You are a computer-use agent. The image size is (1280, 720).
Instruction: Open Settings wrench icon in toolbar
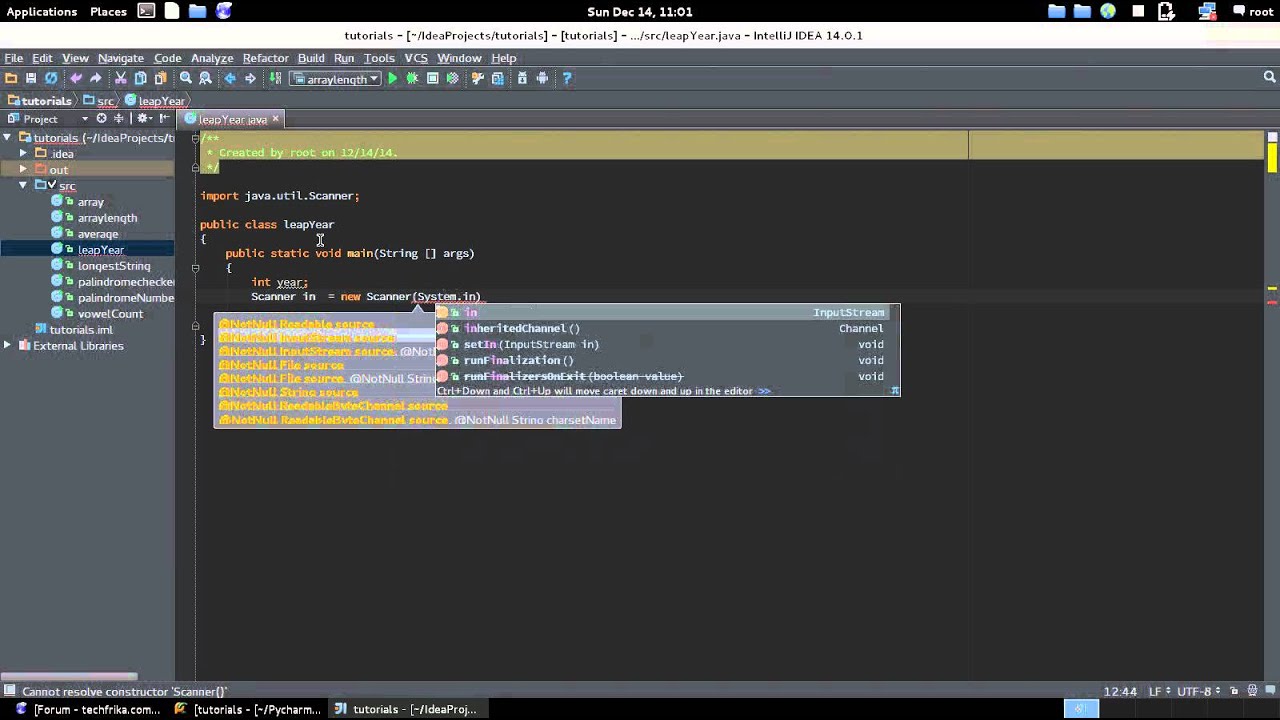pos(478,78)
